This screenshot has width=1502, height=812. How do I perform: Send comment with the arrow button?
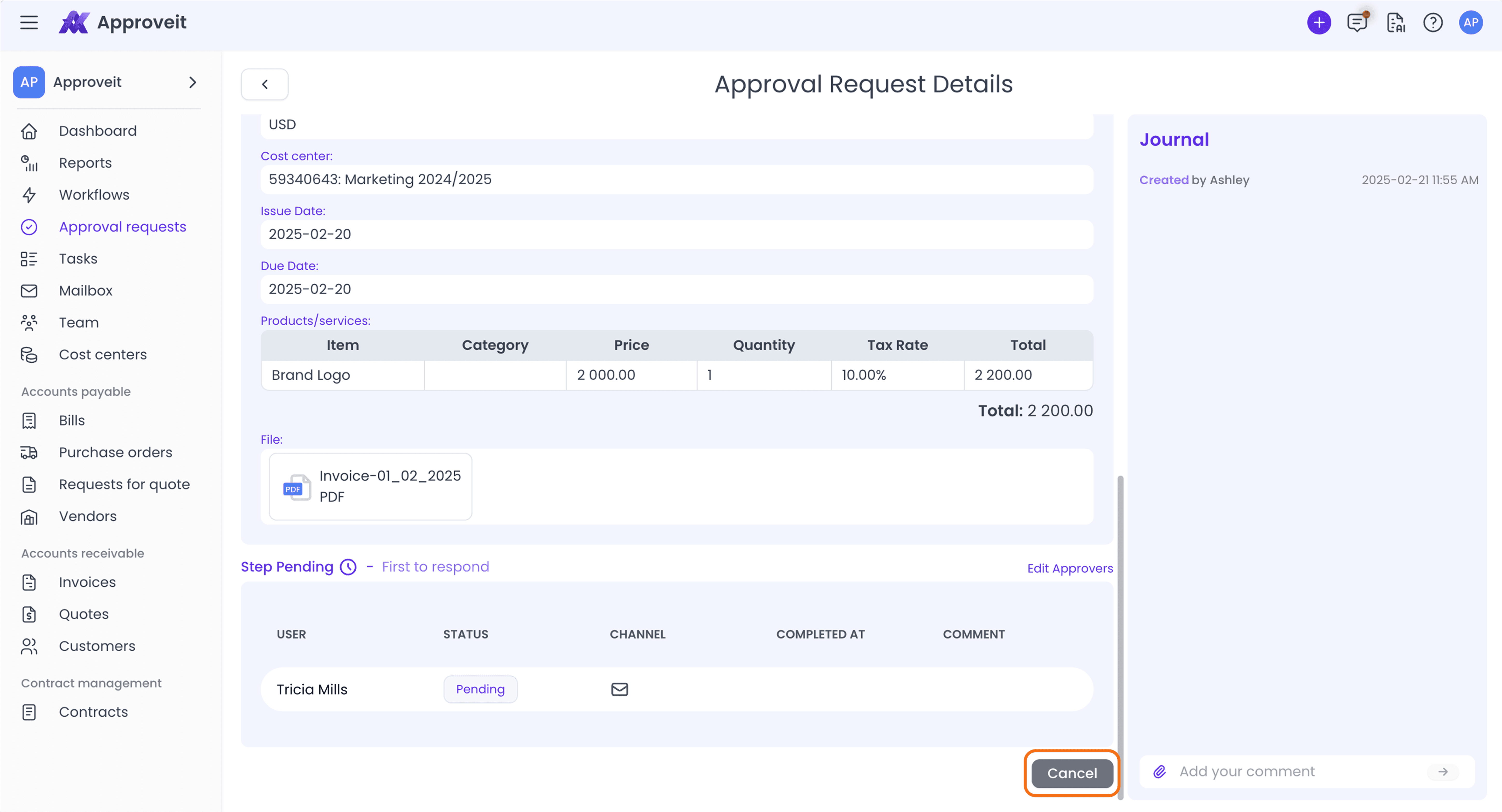[1443, 772]
